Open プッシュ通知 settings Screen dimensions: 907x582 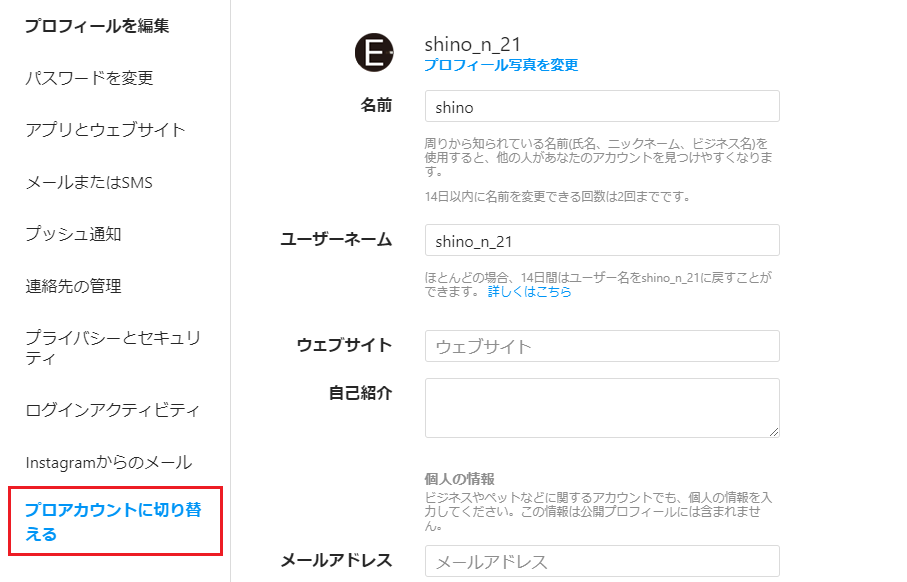[73, 234]
